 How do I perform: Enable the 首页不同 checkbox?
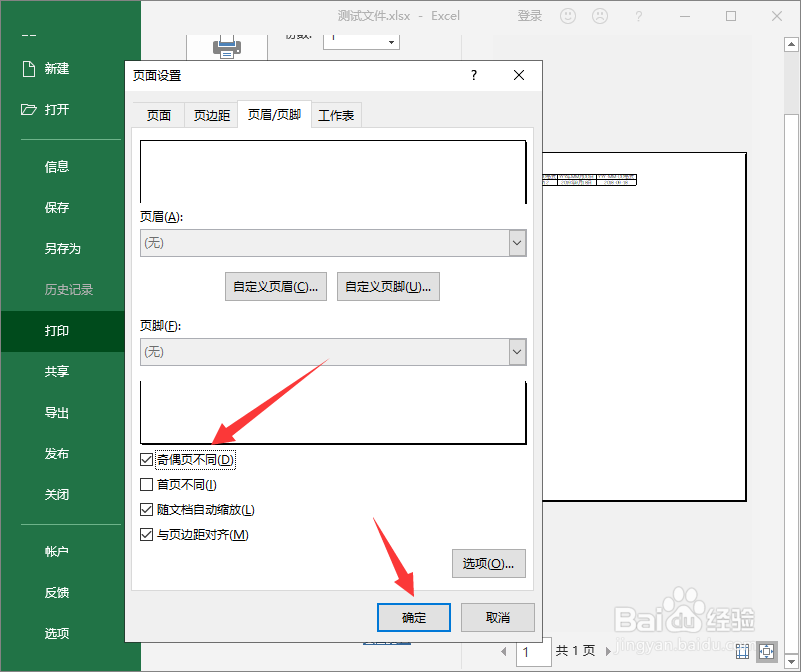(146, 484)
